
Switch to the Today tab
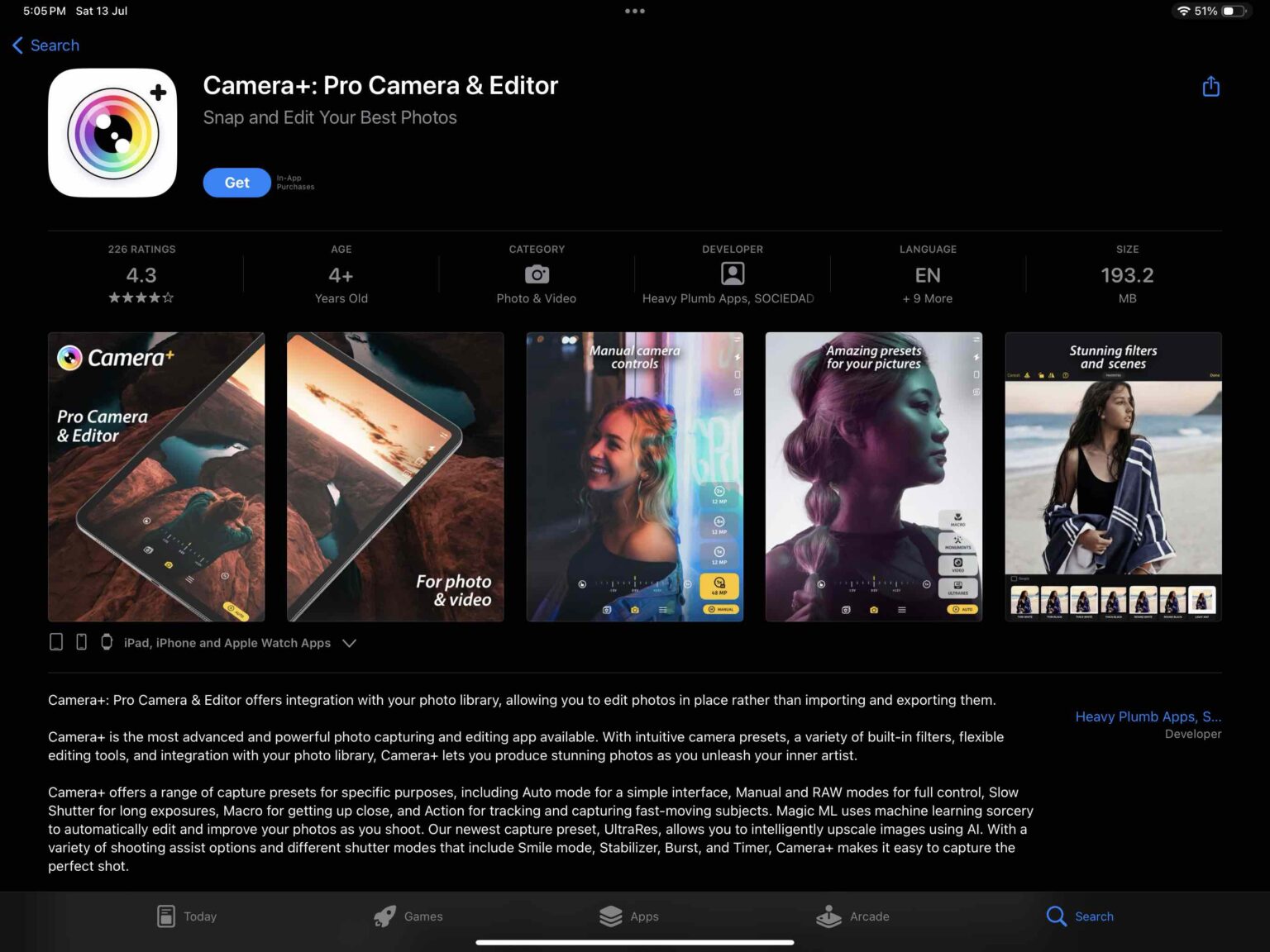tap(185, 916)
